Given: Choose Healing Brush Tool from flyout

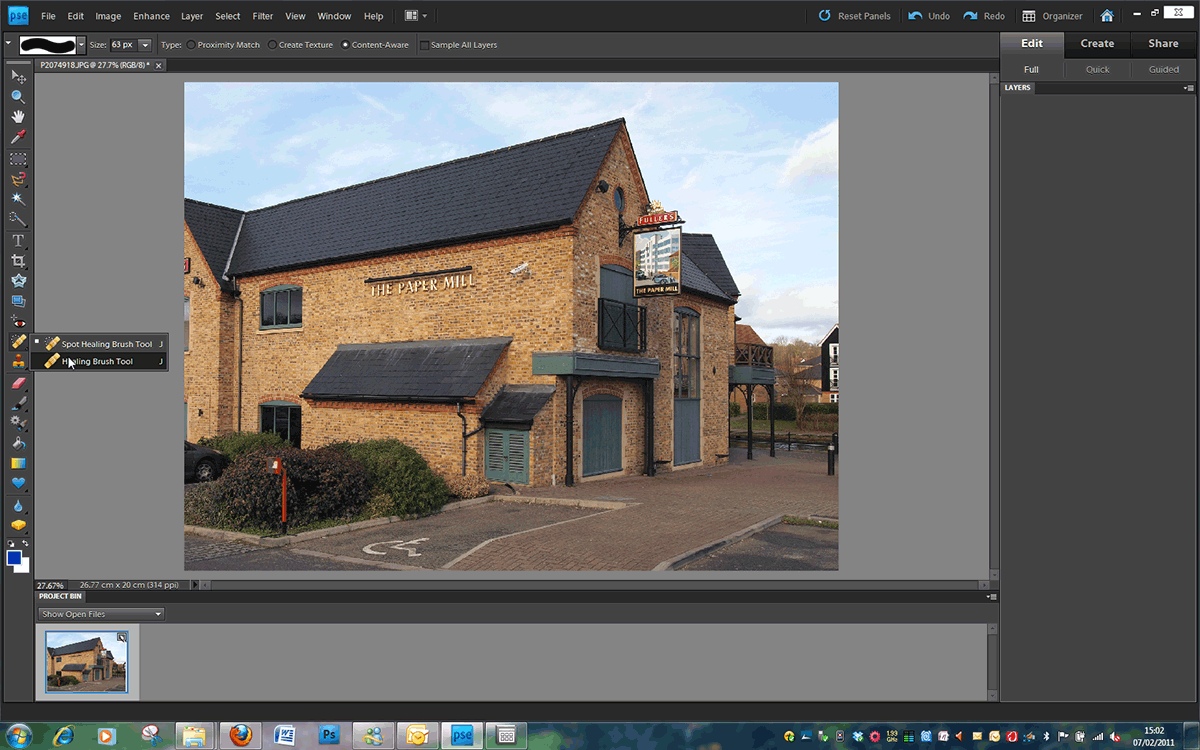Looking at the screenshot, I should [97, 361].
